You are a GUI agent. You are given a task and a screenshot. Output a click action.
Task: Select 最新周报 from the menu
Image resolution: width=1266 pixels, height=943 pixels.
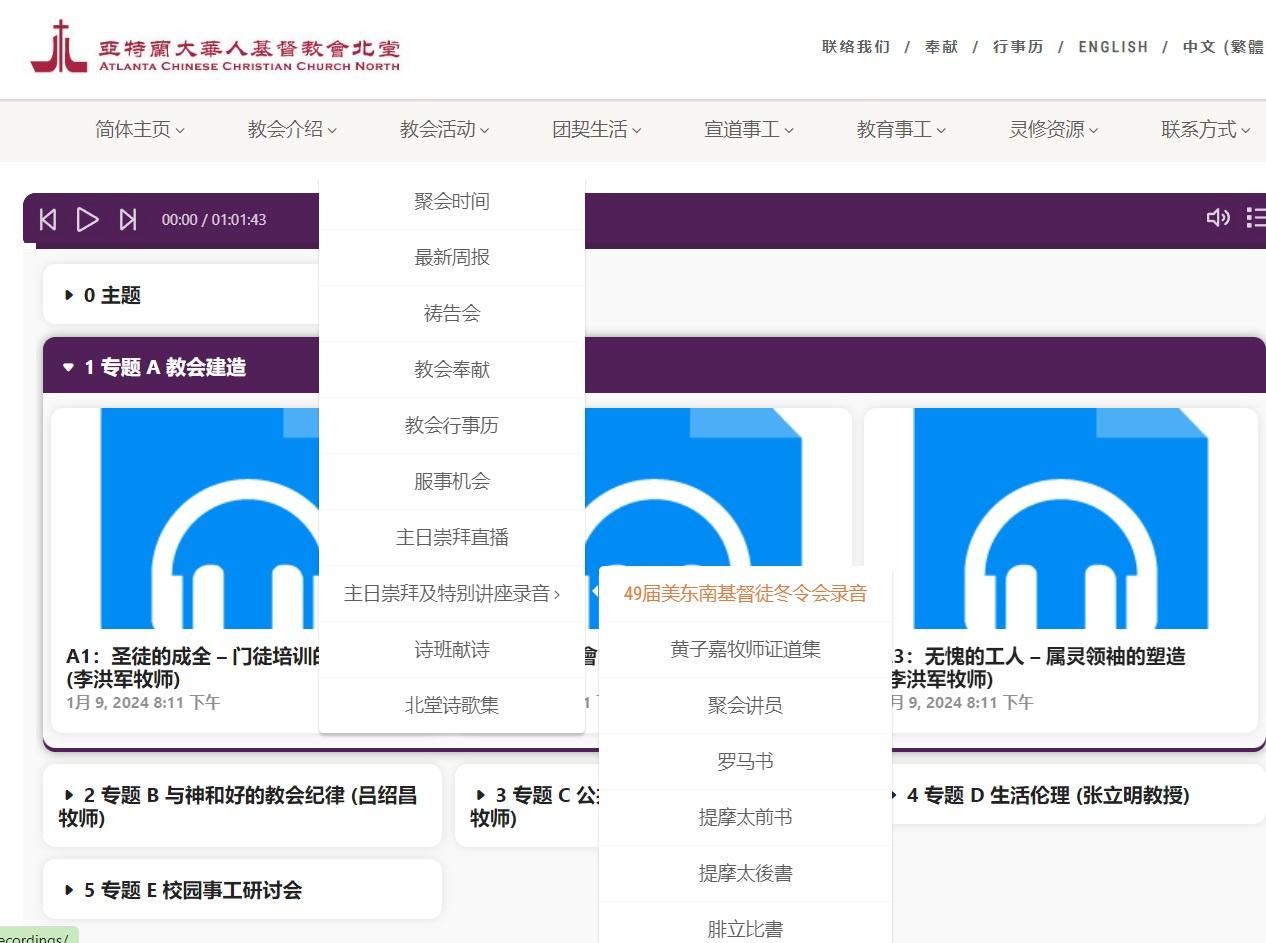pos(452,257)
